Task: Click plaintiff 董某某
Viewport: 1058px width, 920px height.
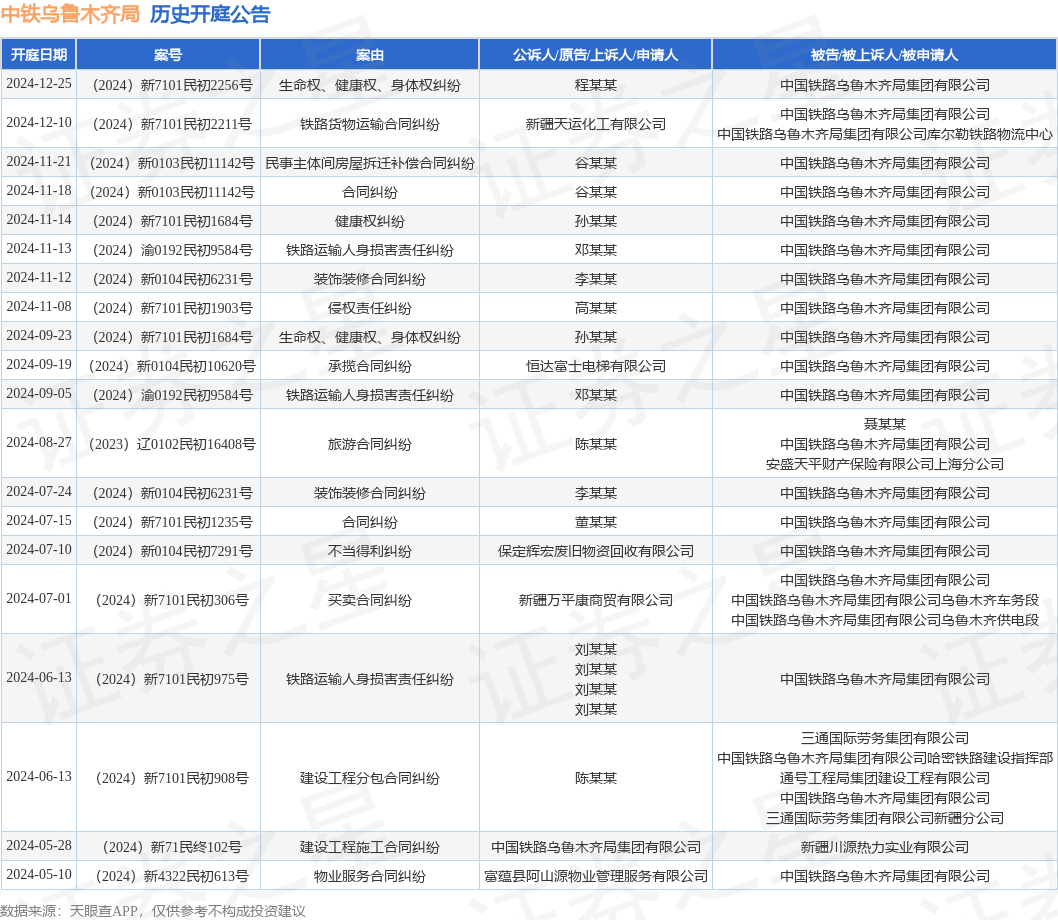Action: pyautogui.click(x=596, y=522)
